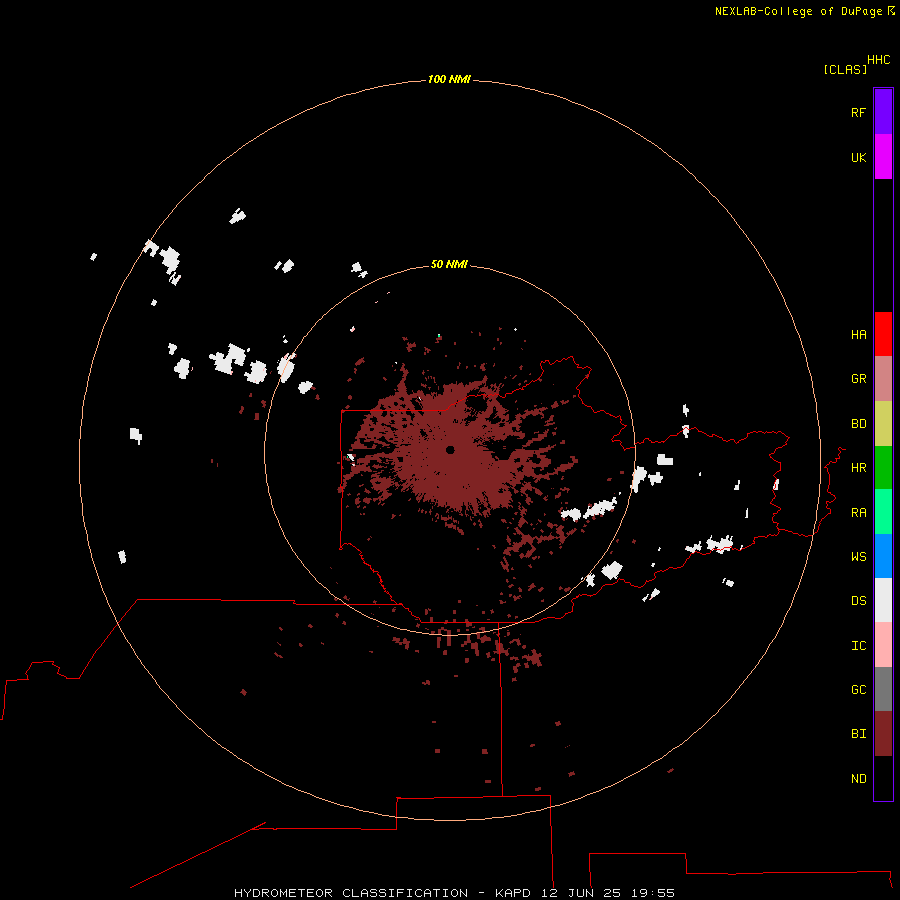Click the radar site center dot

click(x=450, y=450)
